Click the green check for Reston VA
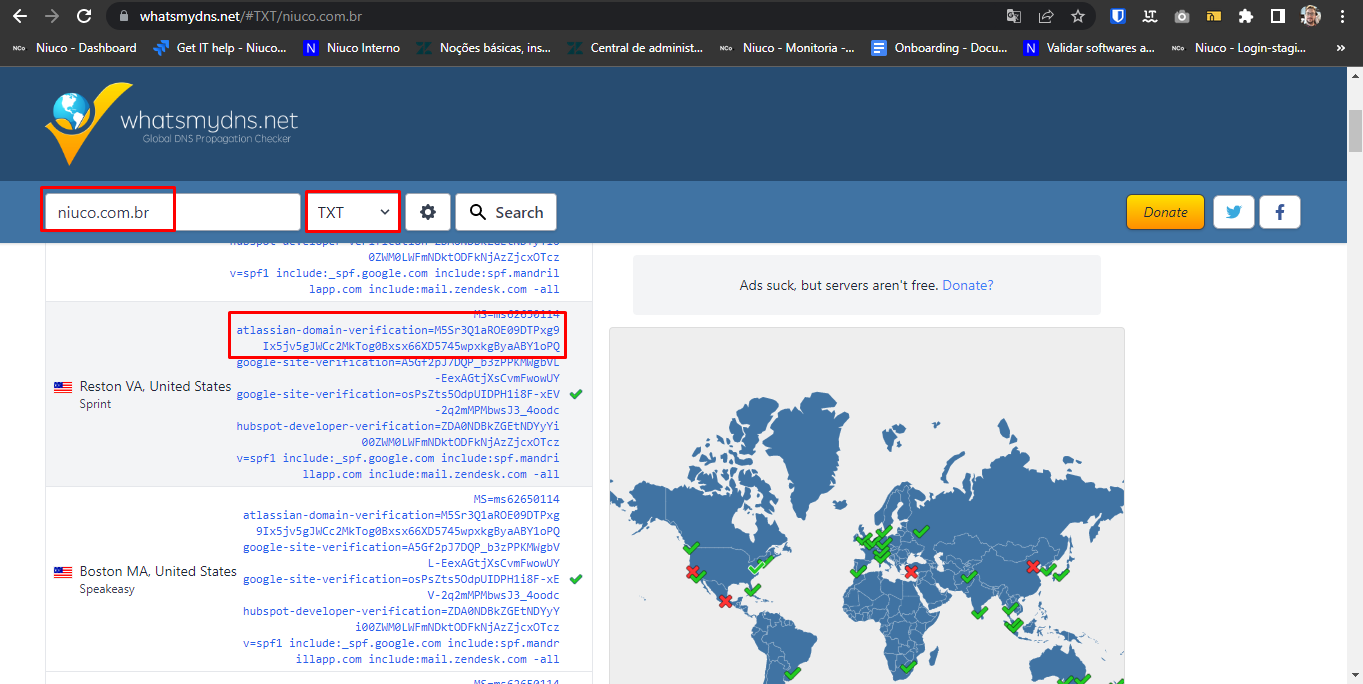The image size is (1363, 684). (576, 394)
